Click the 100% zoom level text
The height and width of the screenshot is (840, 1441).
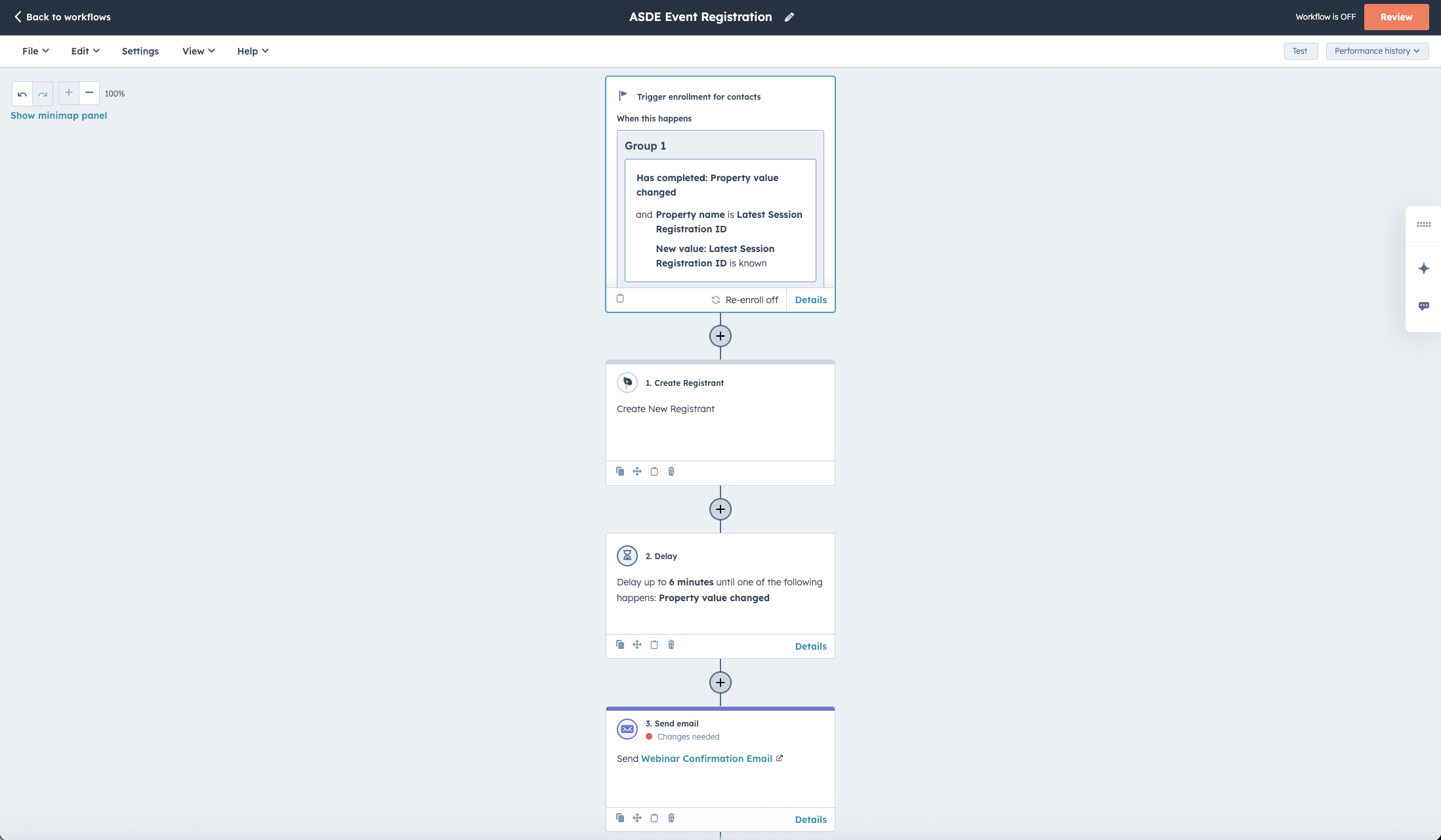pyautogui.click(x=115, y=94)
